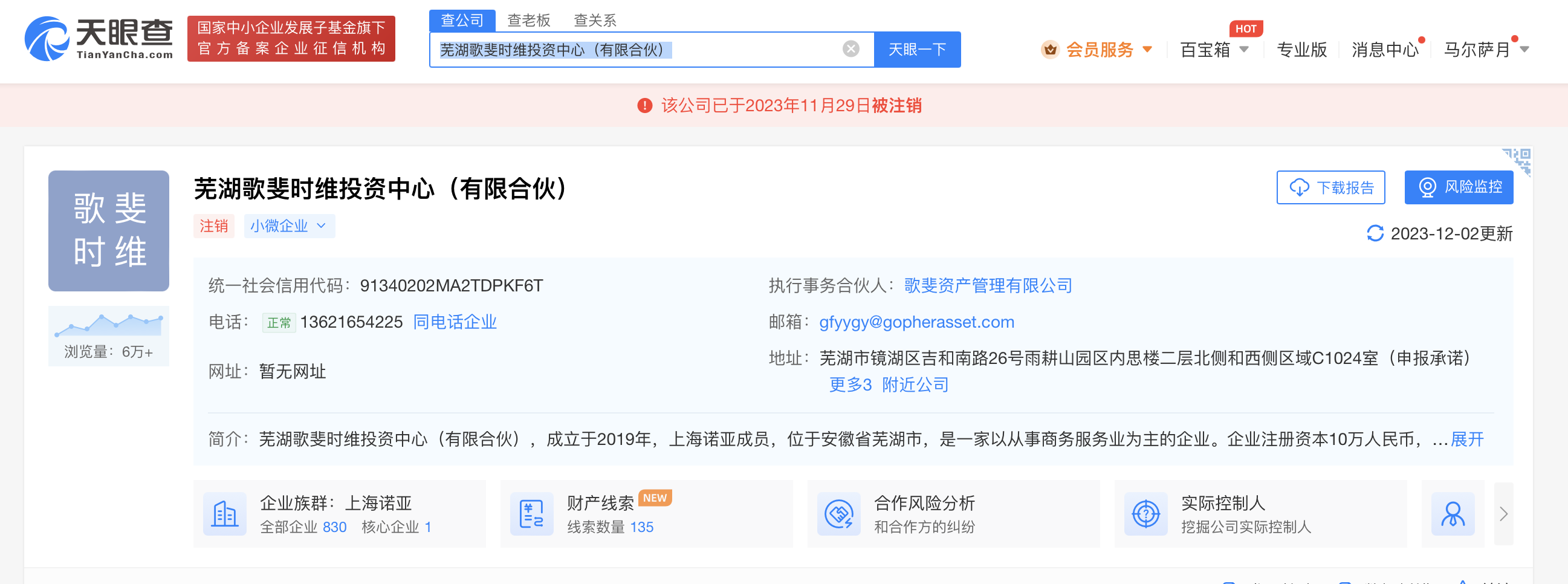Screen dimensions: 1568x584
Task: Click the company title 芜湖歌斐时维投资中心
Action: point(380,189)
